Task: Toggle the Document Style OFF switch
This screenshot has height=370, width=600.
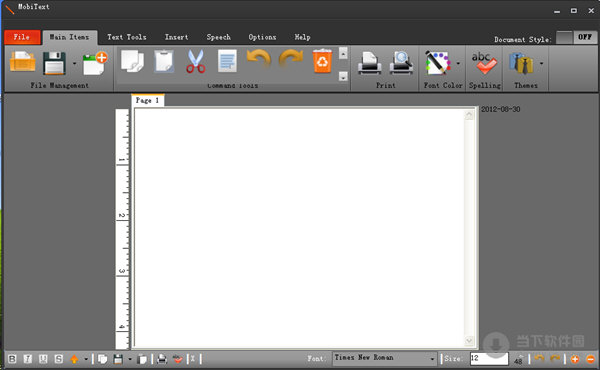Action: click(576, 37)
